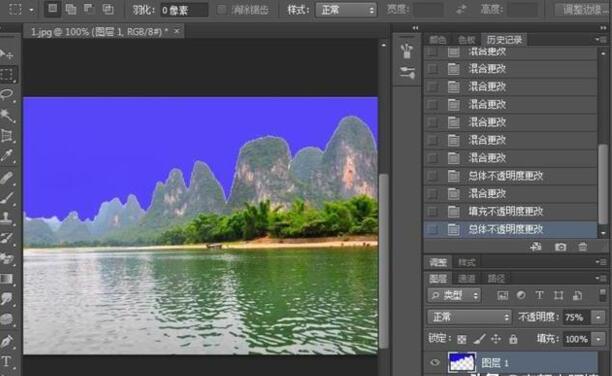
Task: Click the 羽化 feather input field
Action: 184,10
